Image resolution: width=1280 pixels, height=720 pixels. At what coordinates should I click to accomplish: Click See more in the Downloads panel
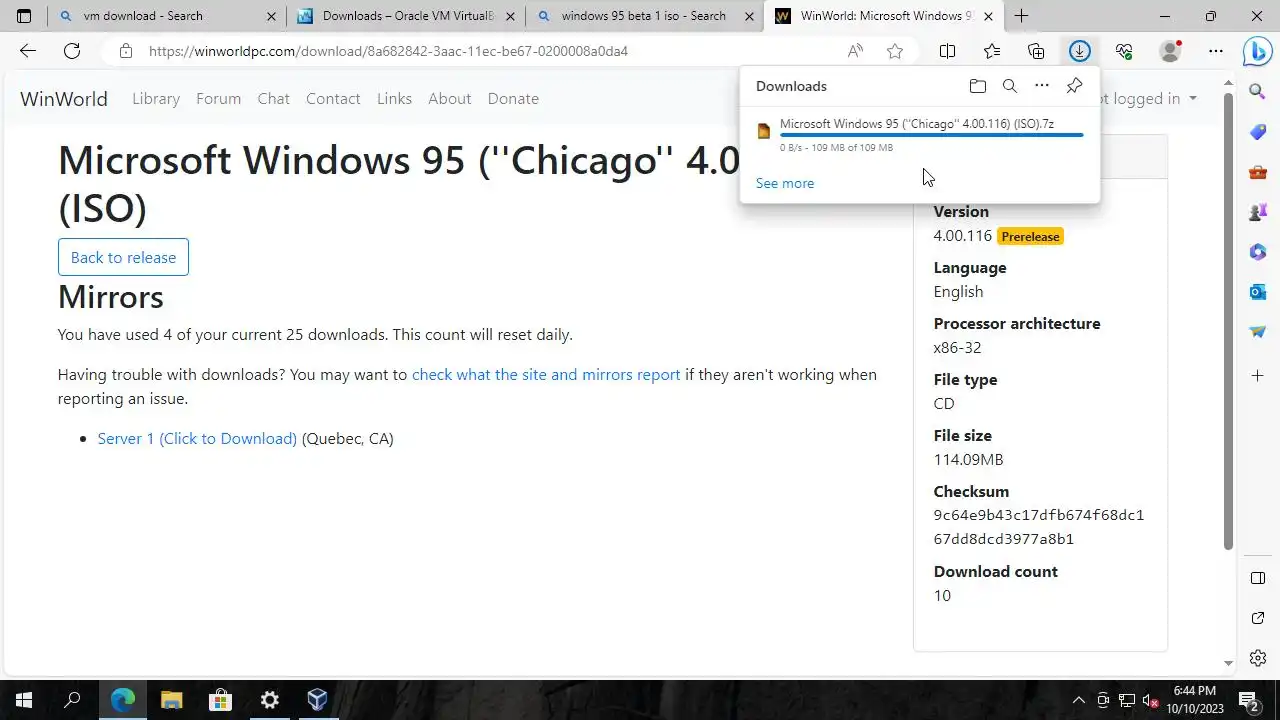click(x=785, y=183)
